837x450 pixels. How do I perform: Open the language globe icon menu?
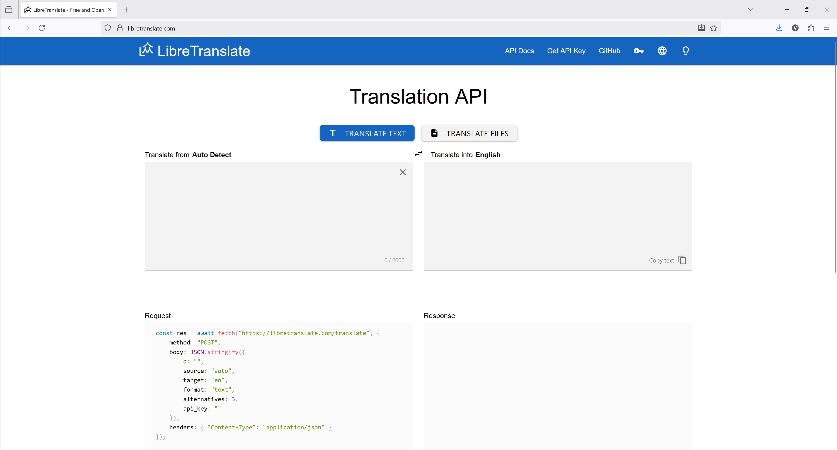pos(662,51)
